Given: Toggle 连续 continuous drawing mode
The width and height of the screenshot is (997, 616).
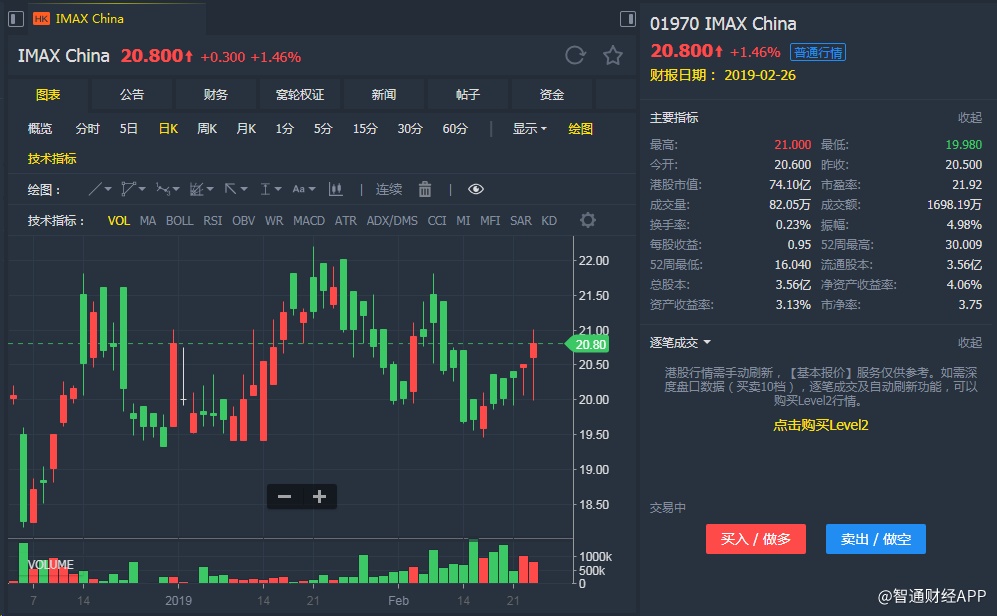Looking at the screenshot, I should 389,189.
